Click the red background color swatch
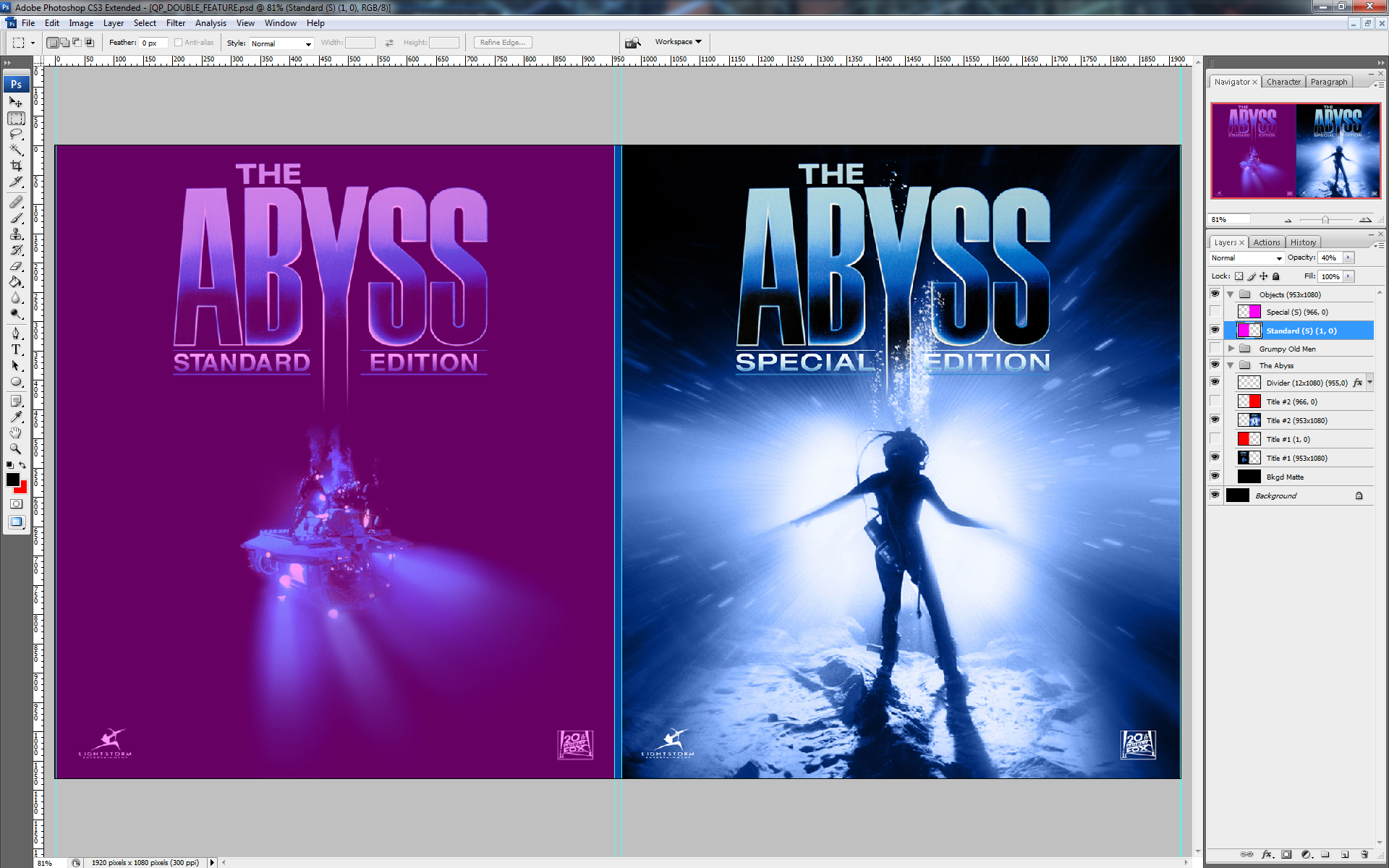The width and height of the screenshot is (1389, 868). click(x=22, y=489)
